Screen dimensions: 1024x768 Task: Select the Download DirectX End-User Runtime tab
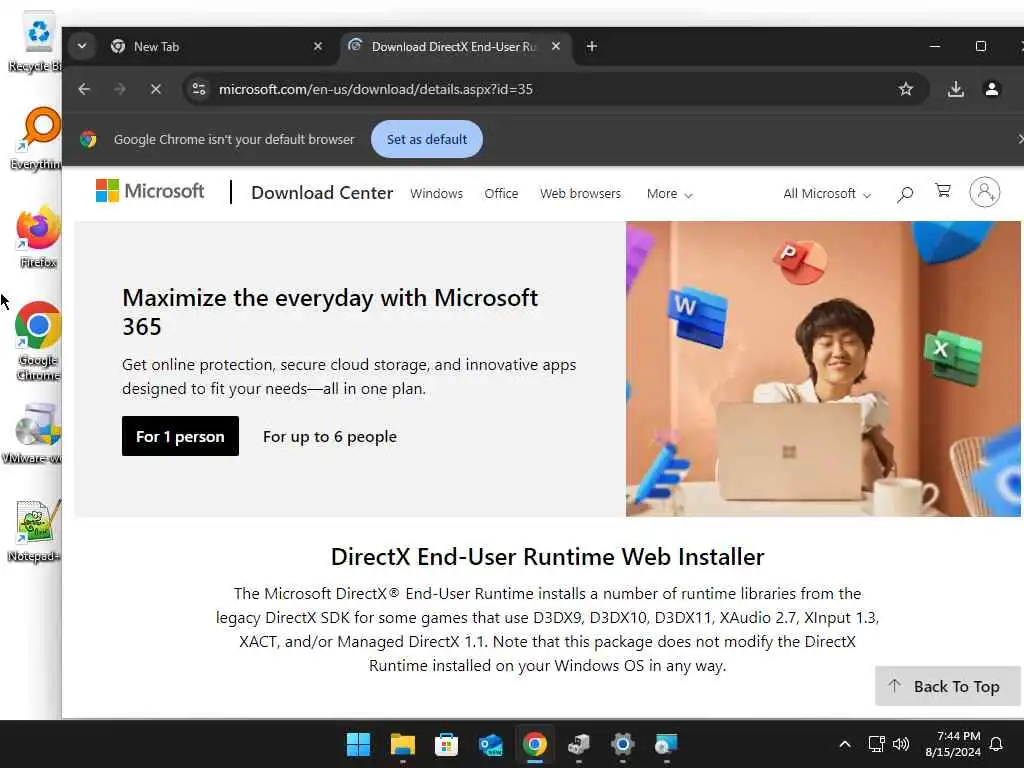(x=453, y=46)
